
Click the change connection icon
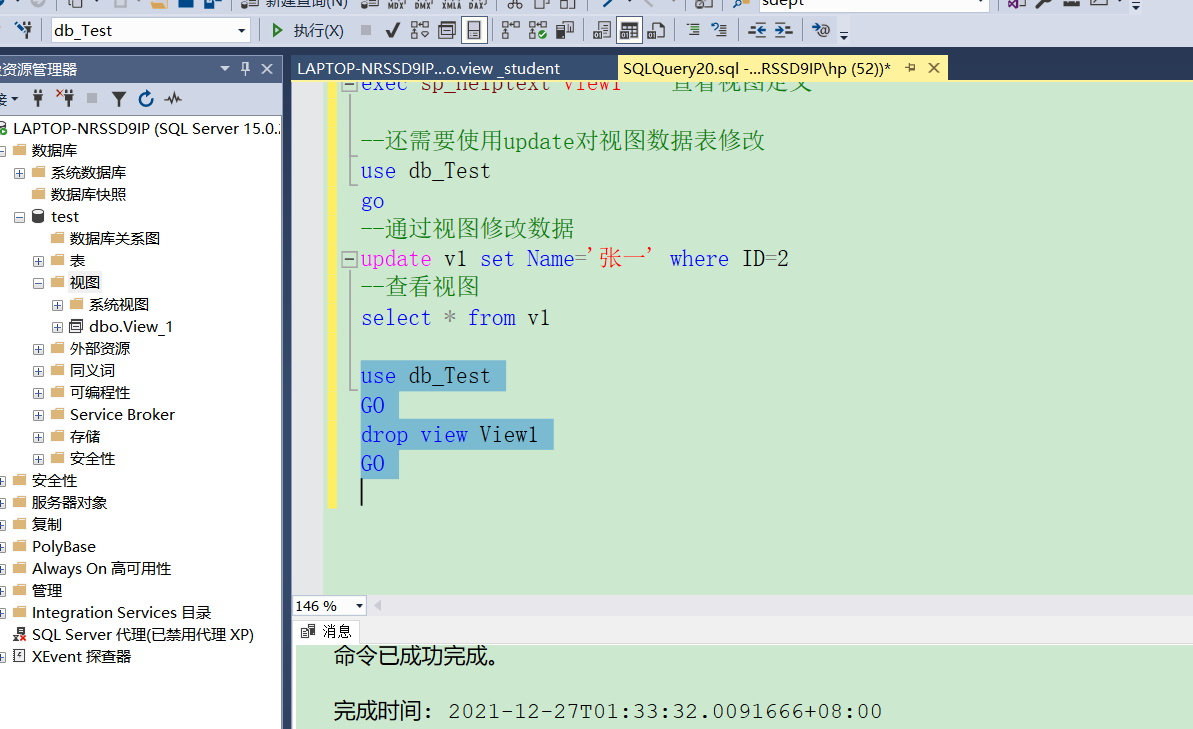click(x=24, y=30)
